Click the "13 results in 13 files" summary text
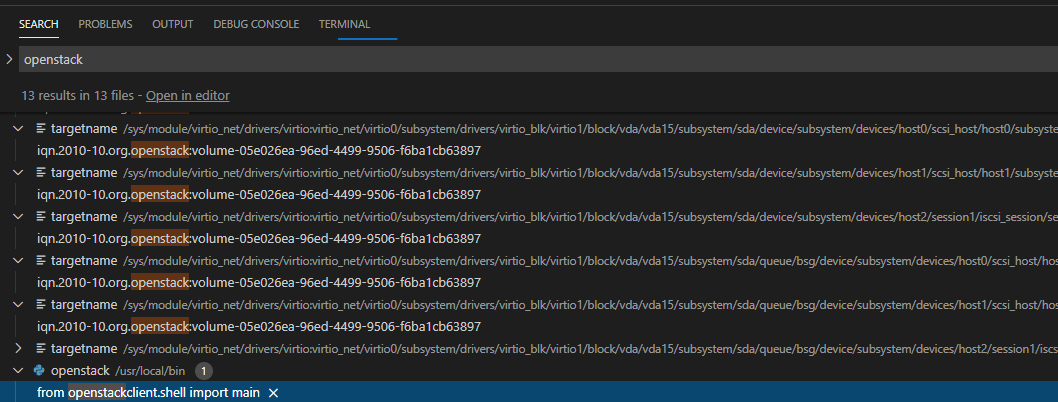Screen dimensions: 1058x402 (x=78, y=96)
